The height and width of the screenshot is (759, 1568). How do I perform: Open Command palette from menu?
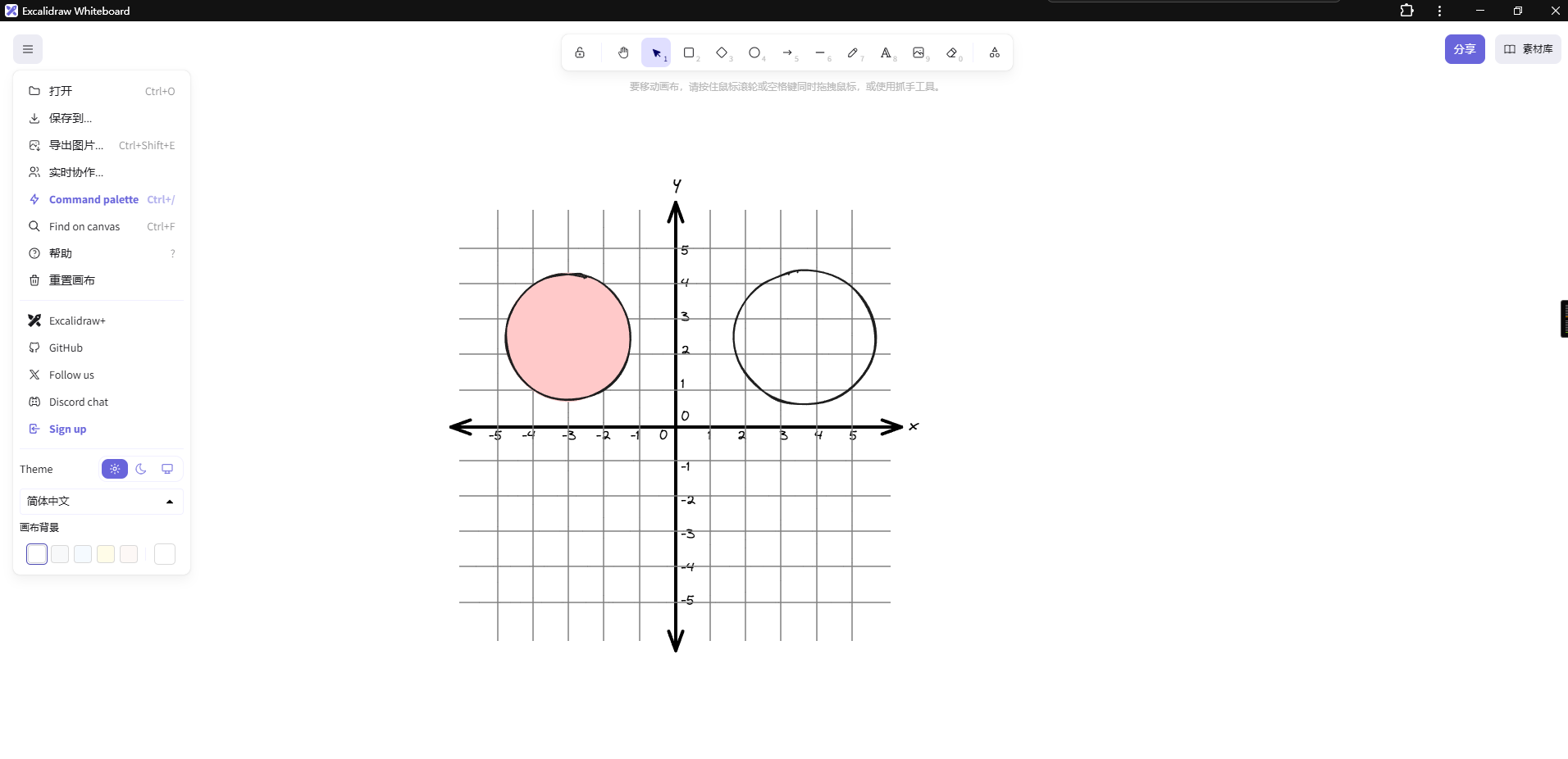coord(93,199)
